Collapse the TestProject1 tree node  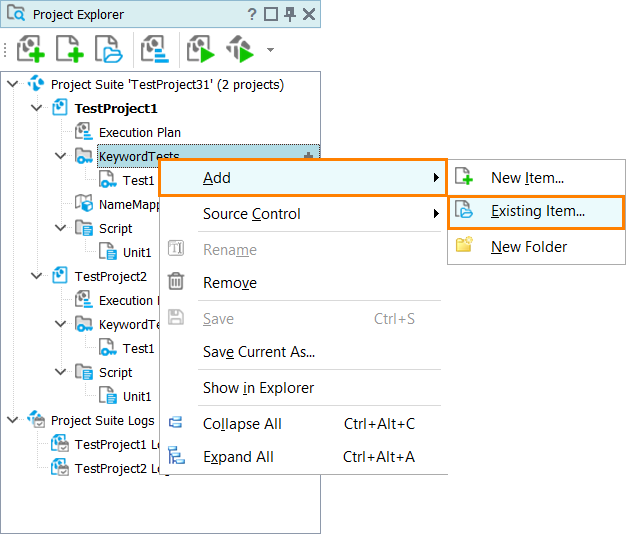point(37,108)
